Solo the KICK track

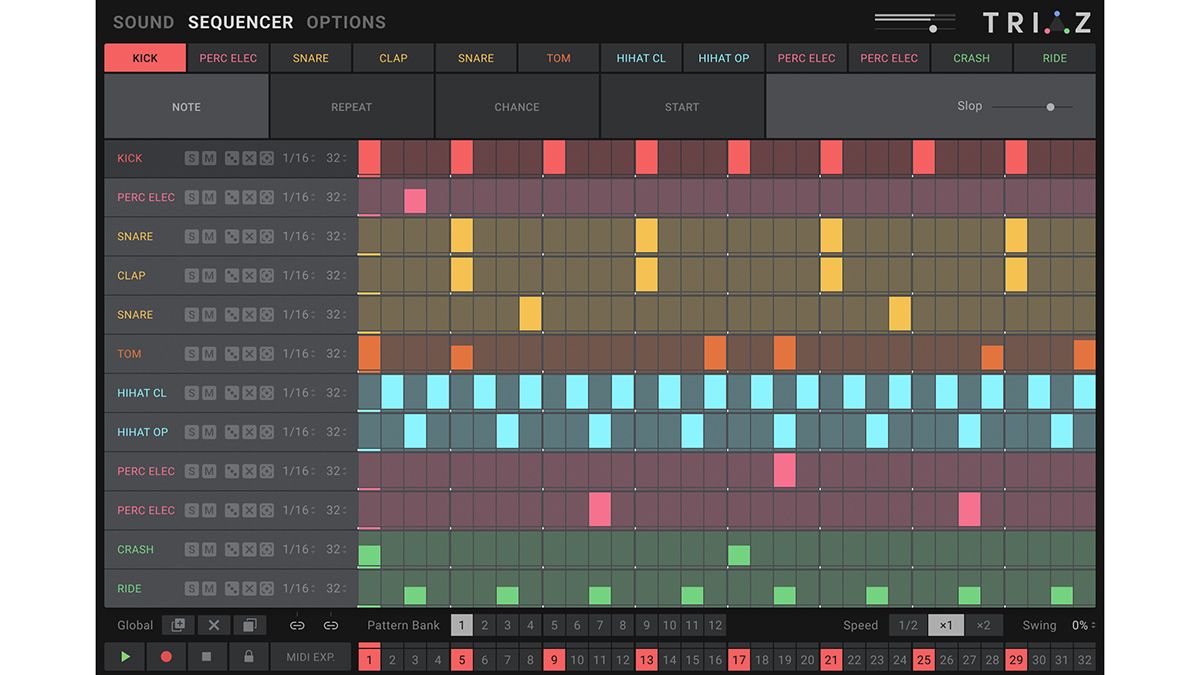pos(190,157)
